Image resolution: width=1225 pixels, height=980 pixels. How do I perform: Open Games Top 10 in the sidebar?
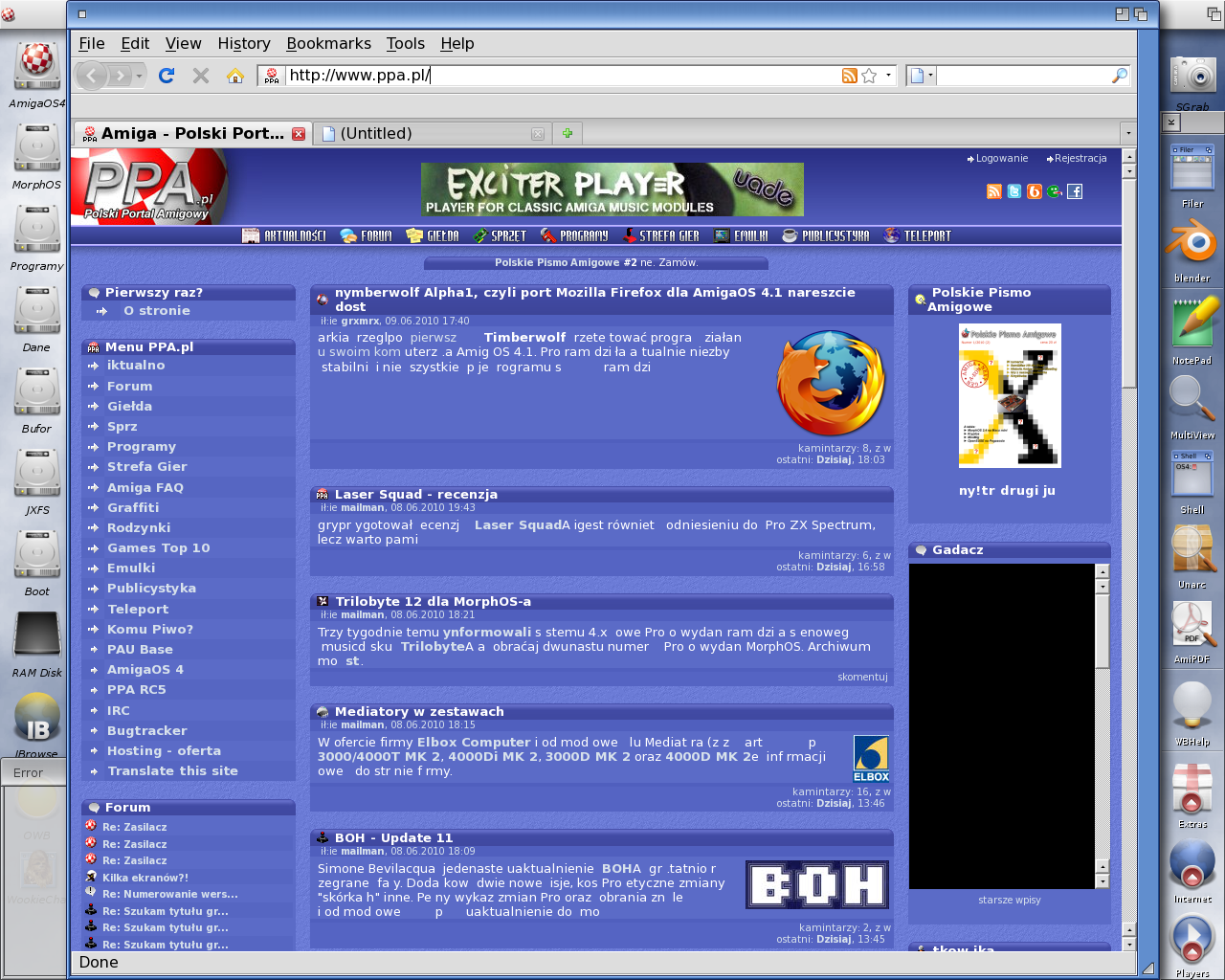point(158,547)
